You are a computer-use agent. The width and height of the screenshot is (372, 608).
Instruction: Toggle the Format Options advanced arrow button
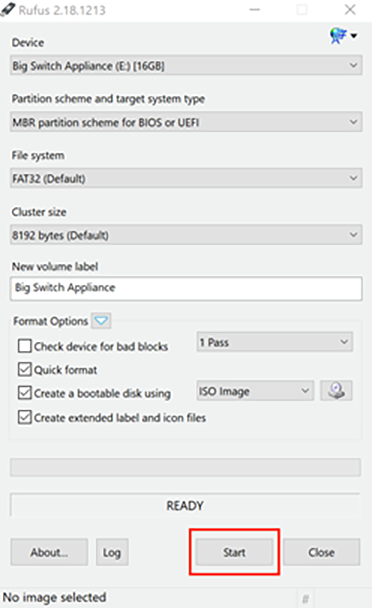point(101,321)
